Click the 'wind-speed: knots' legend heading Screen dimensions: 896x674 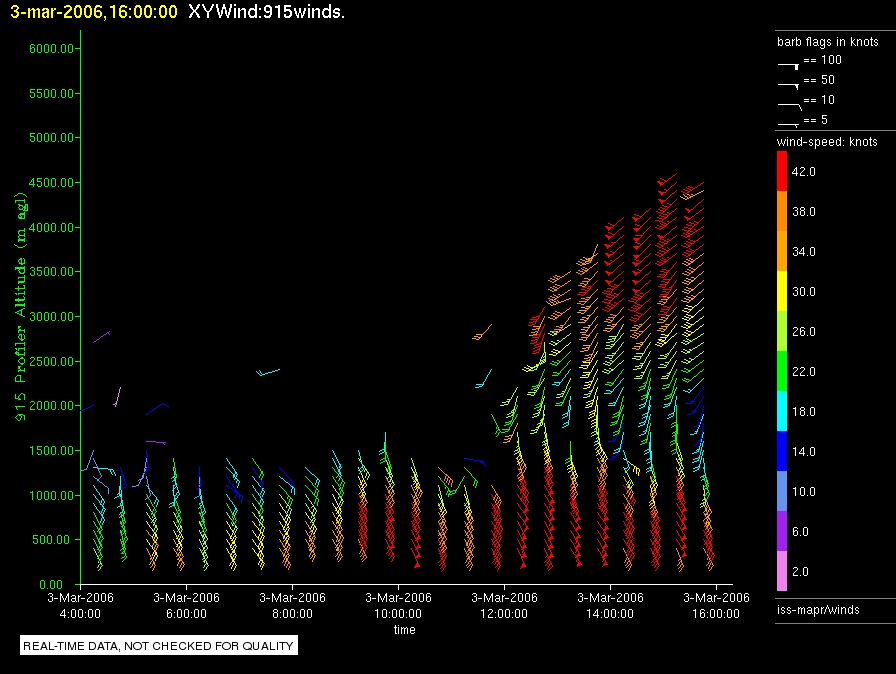(x=827, y=142)
